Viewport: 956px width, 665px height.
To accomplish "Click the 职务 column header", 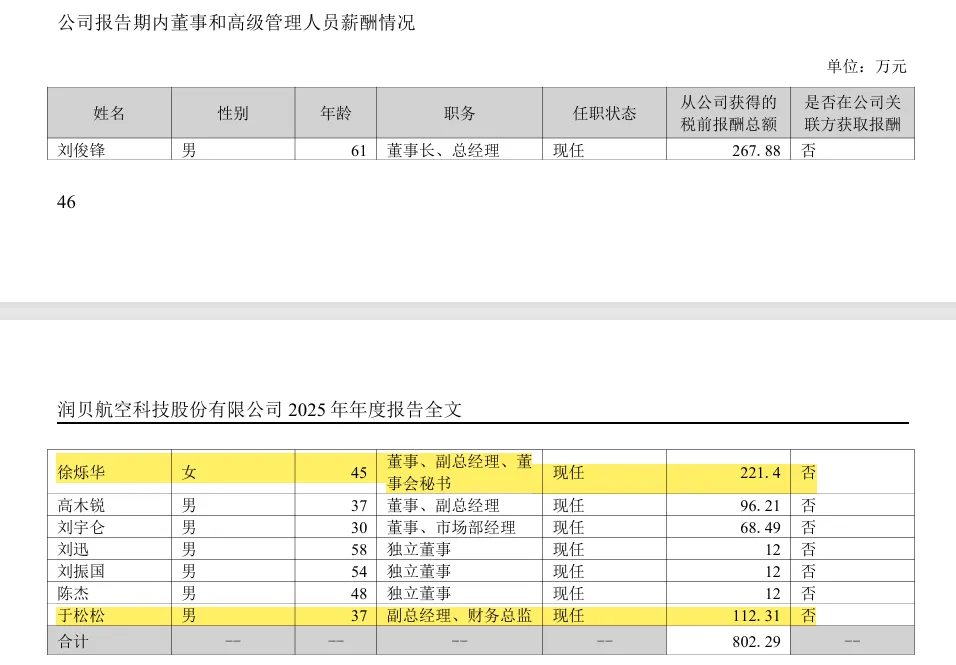I will (x=459, y=113).
